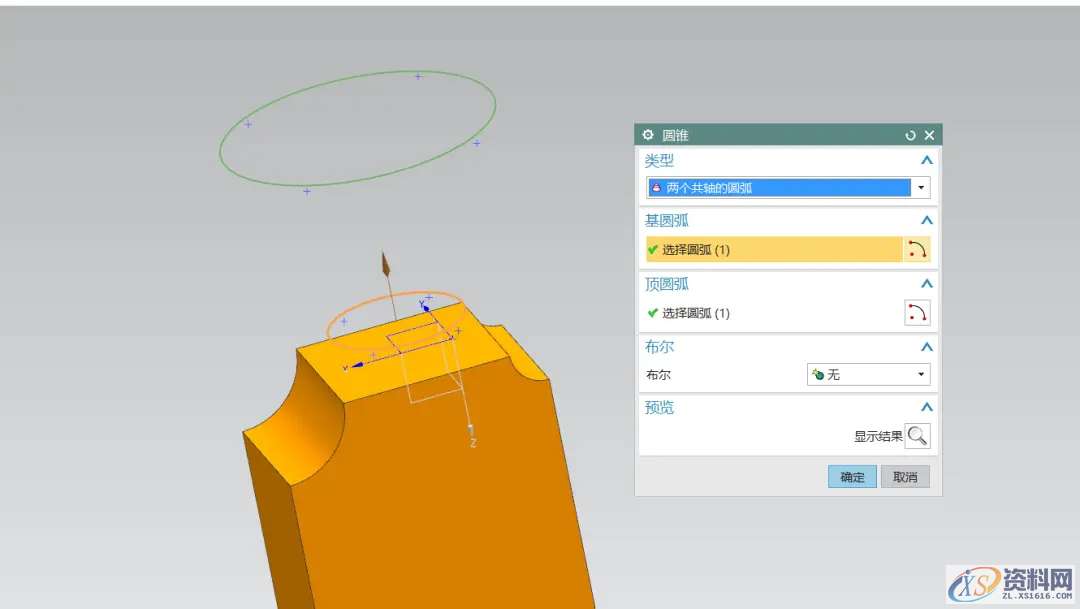Screen dimensions: 1080x609
Task: Click the 取消 (Cancel) button
Action: [905, 477]
